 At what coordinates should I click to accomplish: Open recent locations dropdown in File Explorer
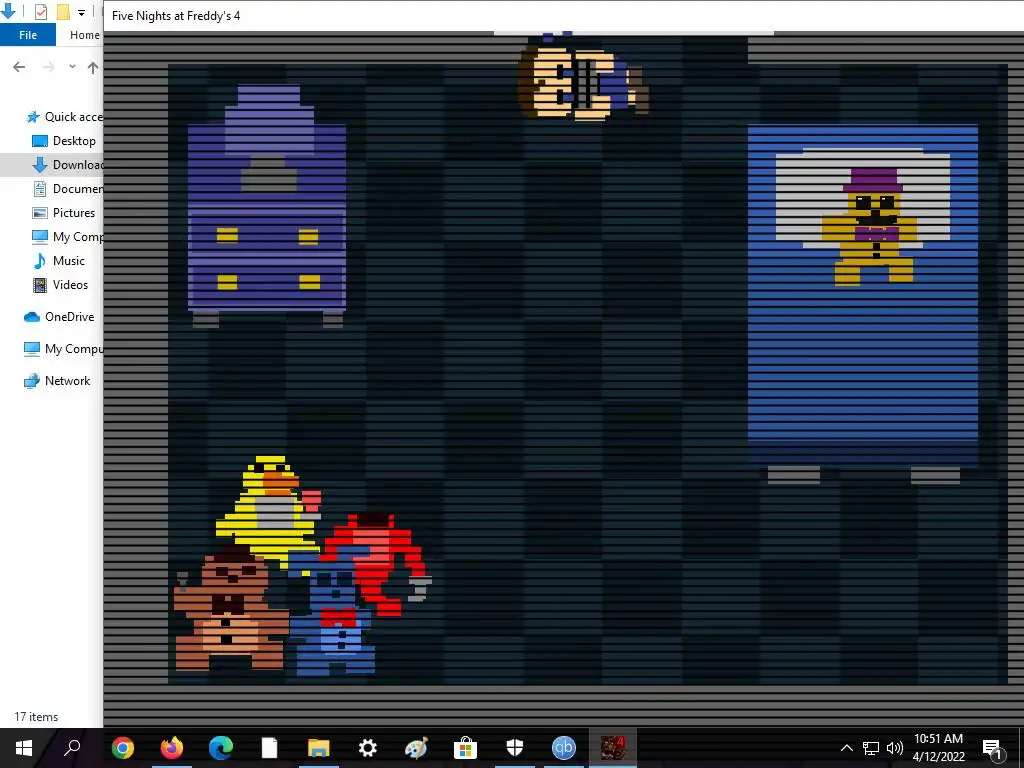point(72,67)
